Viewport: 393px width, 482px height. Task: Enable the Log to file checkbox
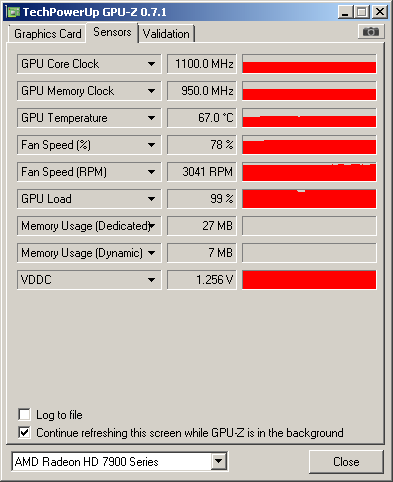click(24, 415)
